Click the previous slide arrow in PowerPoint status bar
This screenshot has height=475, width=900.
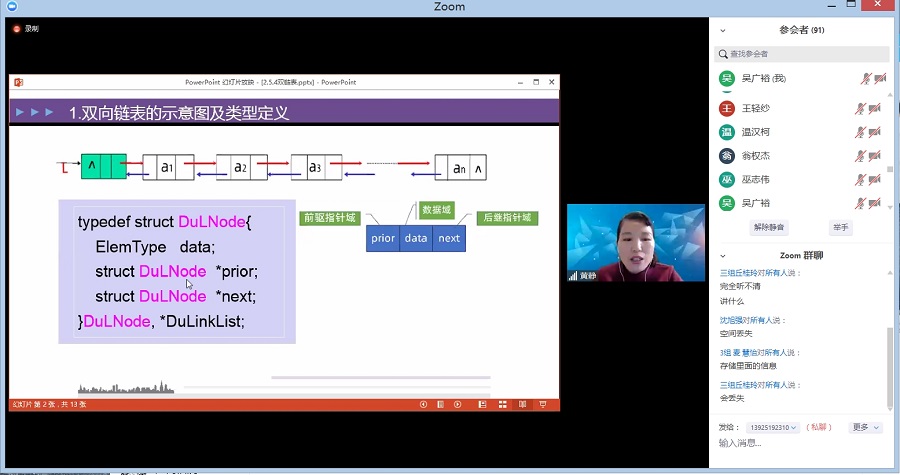click(x=424, y=404)
